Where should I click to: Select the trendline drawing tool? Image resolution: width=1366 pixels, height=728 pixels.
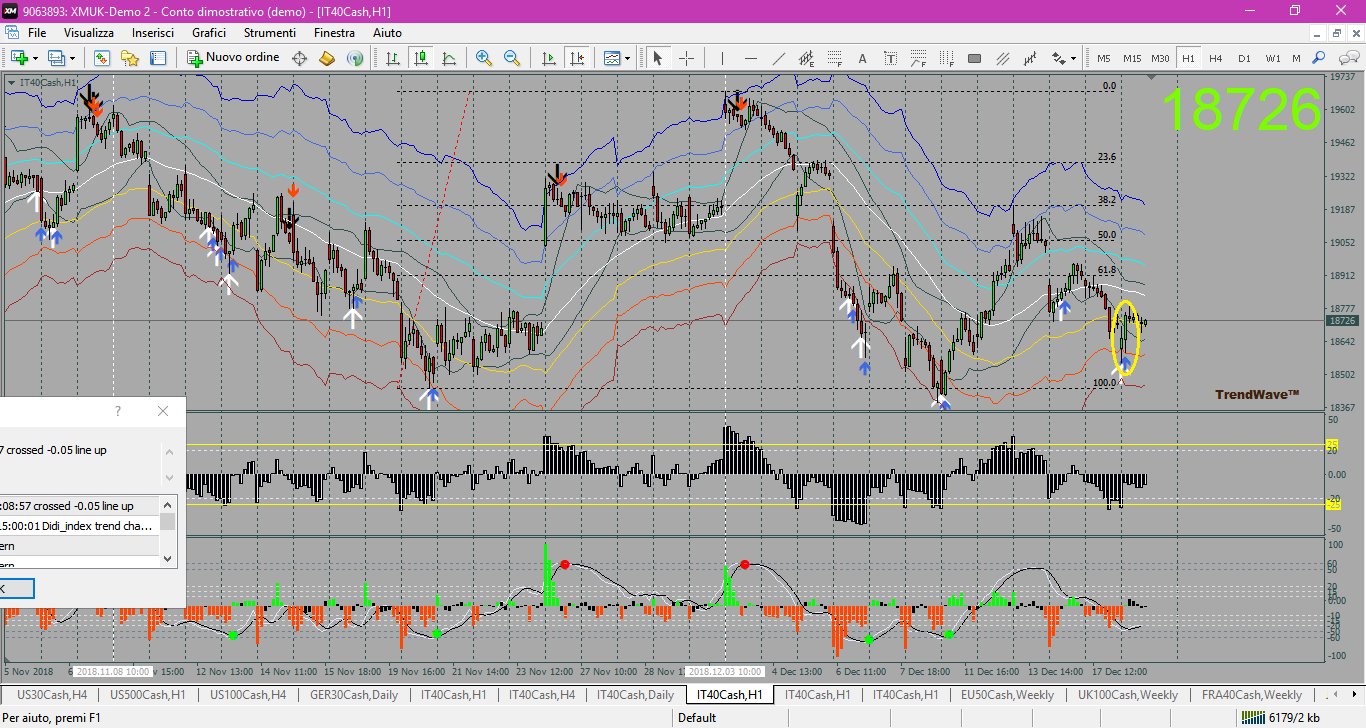coord(778,58)
